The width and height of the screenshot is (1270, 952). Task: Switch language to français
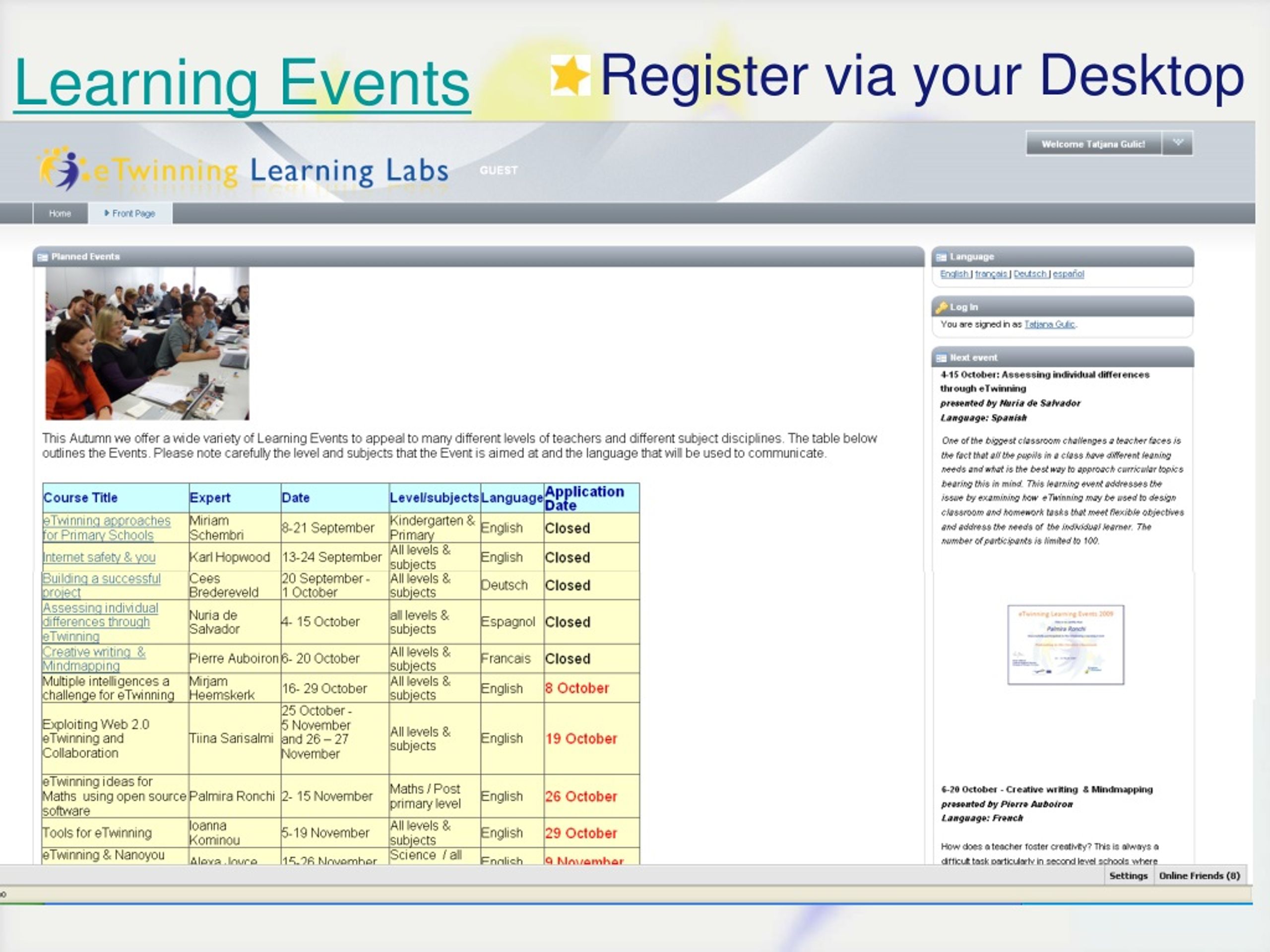tap(991, 274)
